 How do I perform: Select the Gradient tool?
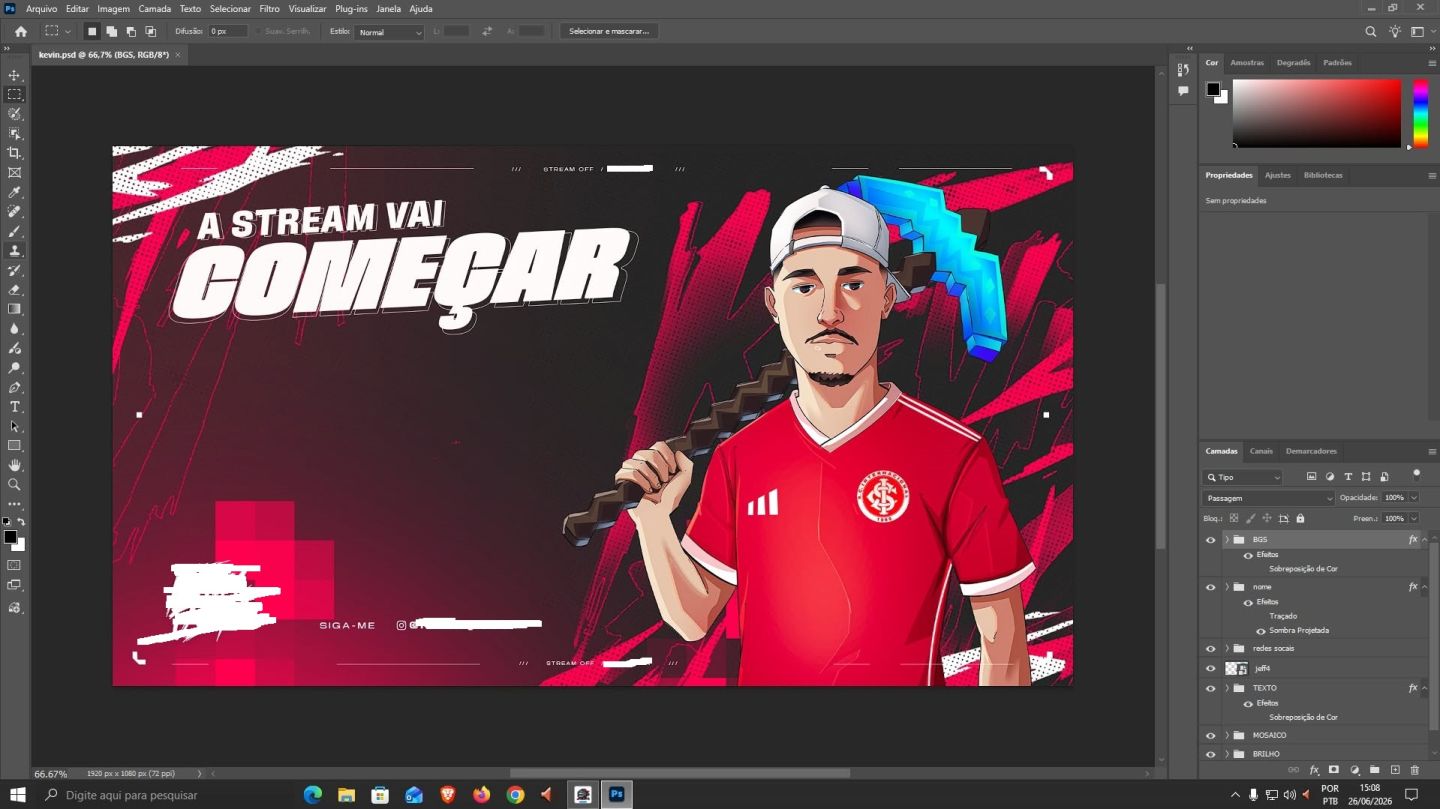point(14,309)
